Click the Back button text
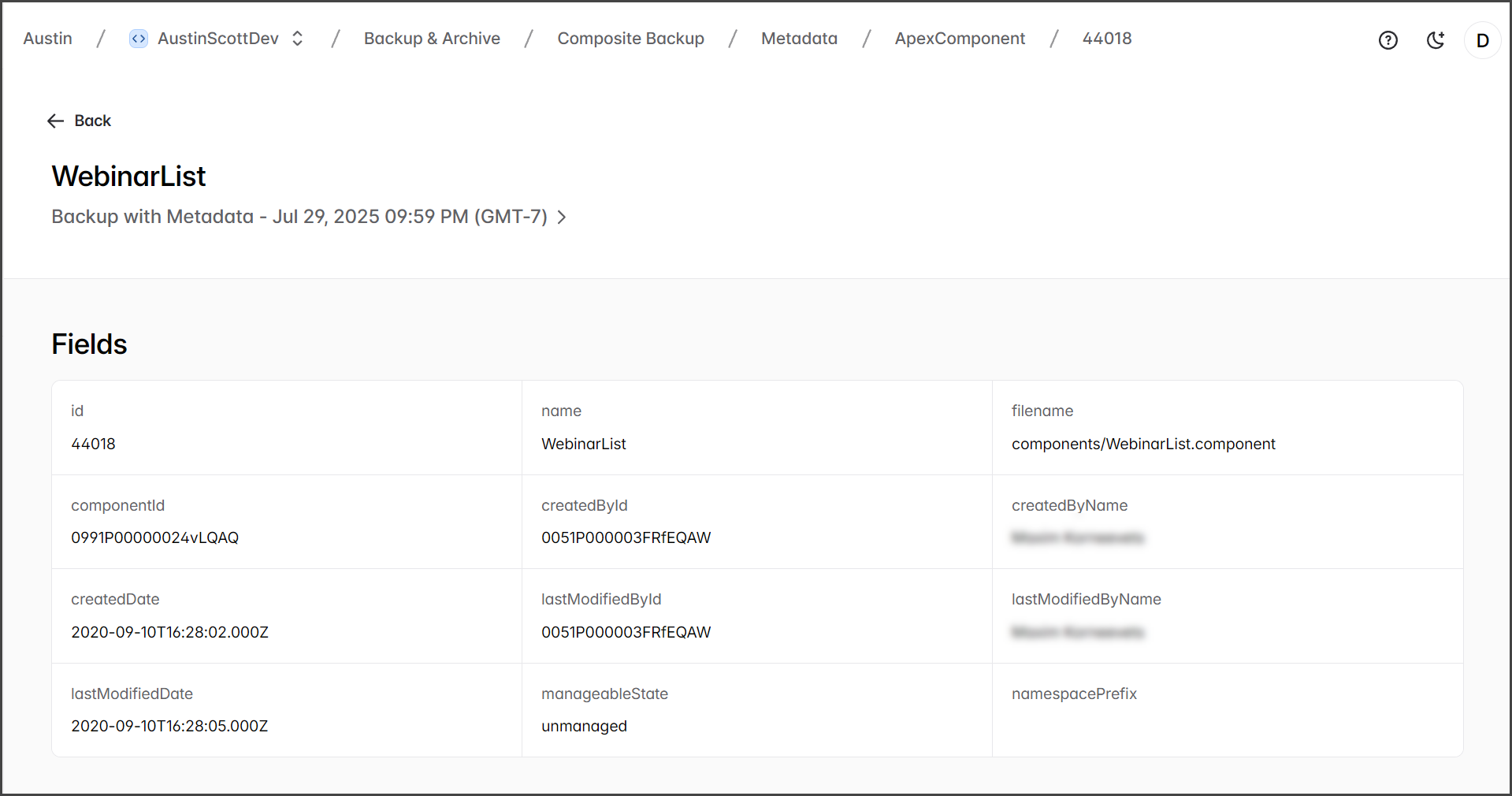Screen dimensions: 1512x796 click(93, 121)
